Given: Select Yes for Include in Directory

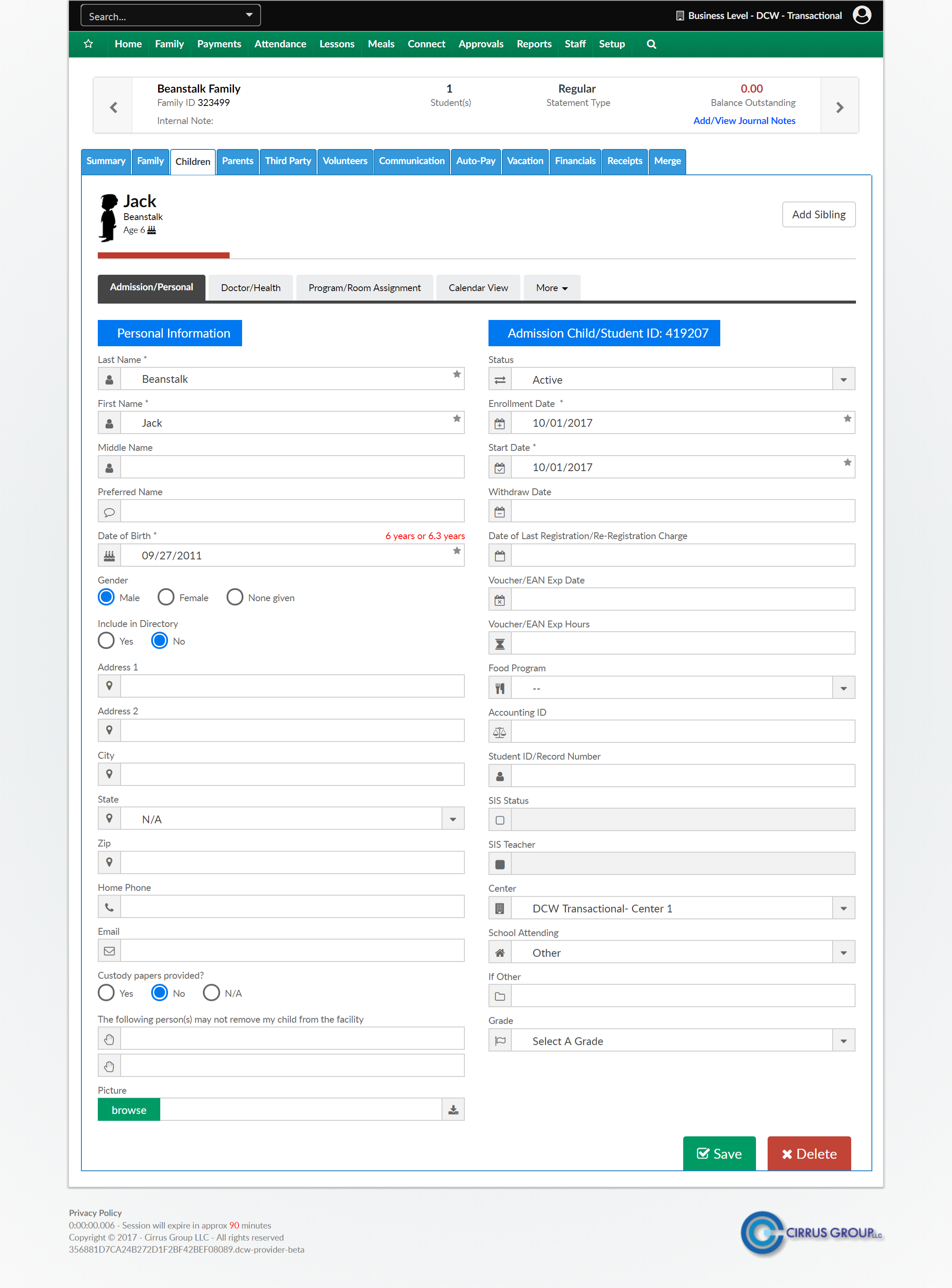Looking at the screenshot, I should (106, 640).
